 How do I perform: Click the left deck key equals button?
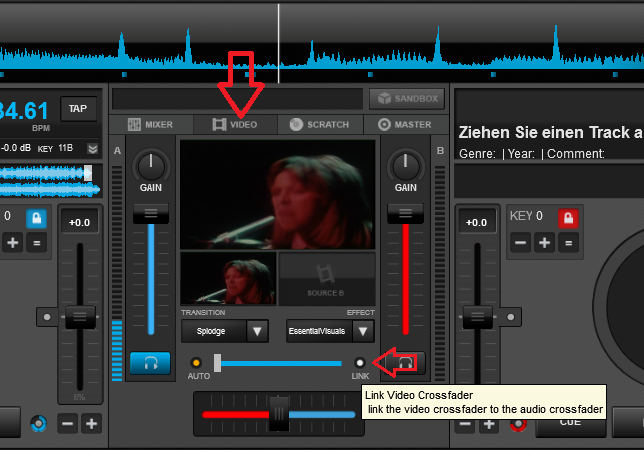point(37,243)
